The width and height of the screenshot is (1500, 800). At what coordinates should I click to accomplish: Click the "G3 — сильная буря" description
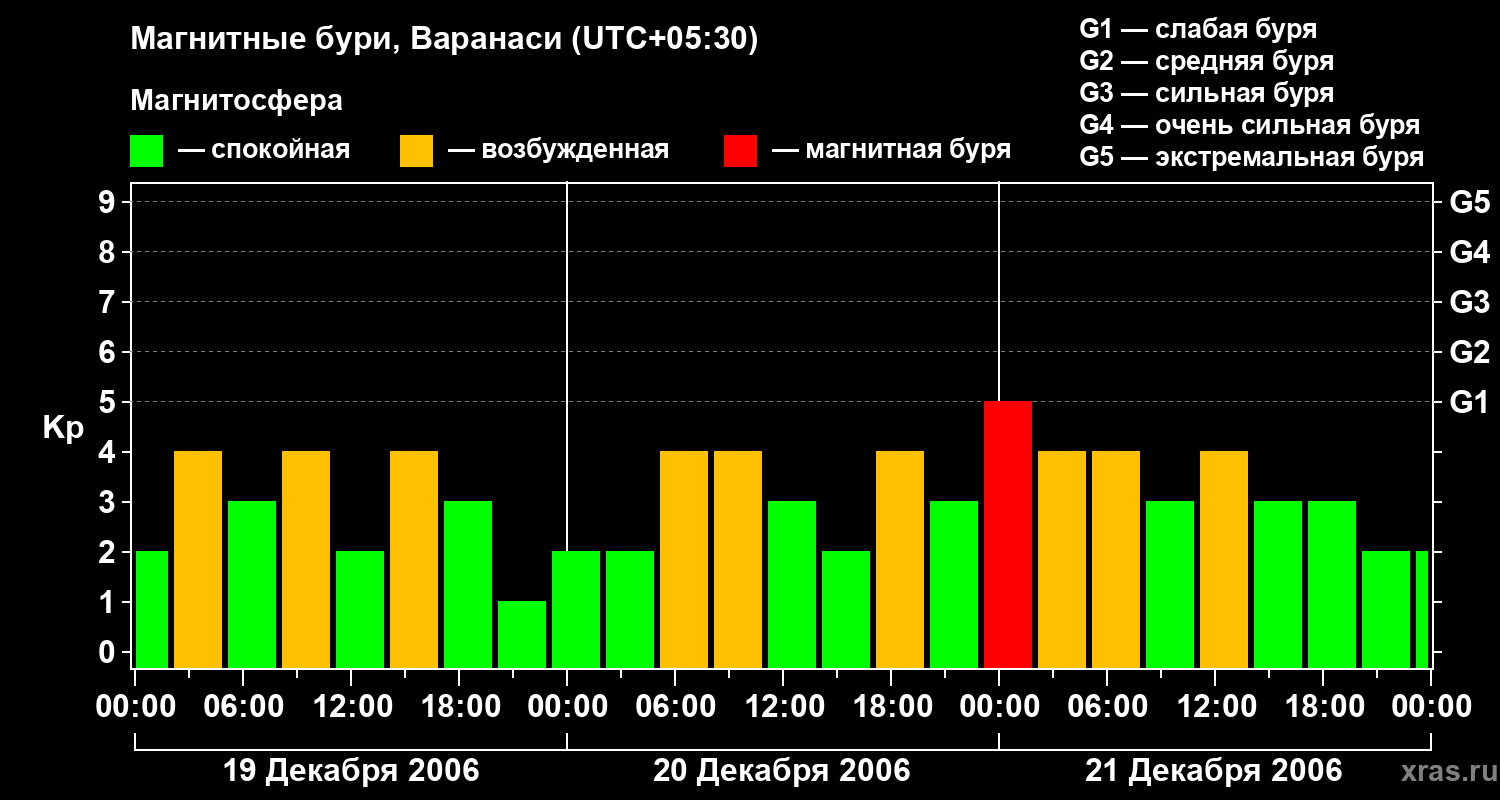(1206, 93)
